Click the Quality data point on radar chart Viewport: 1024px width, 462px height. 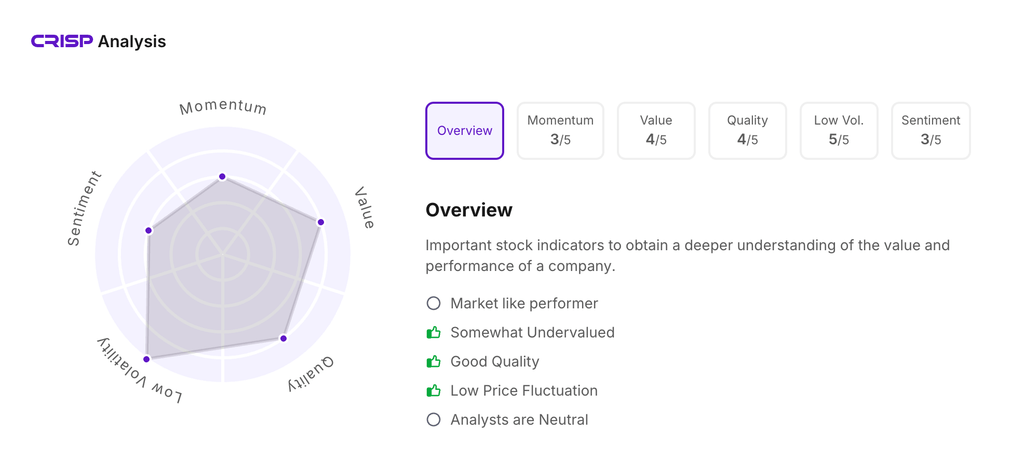(284, 338)
